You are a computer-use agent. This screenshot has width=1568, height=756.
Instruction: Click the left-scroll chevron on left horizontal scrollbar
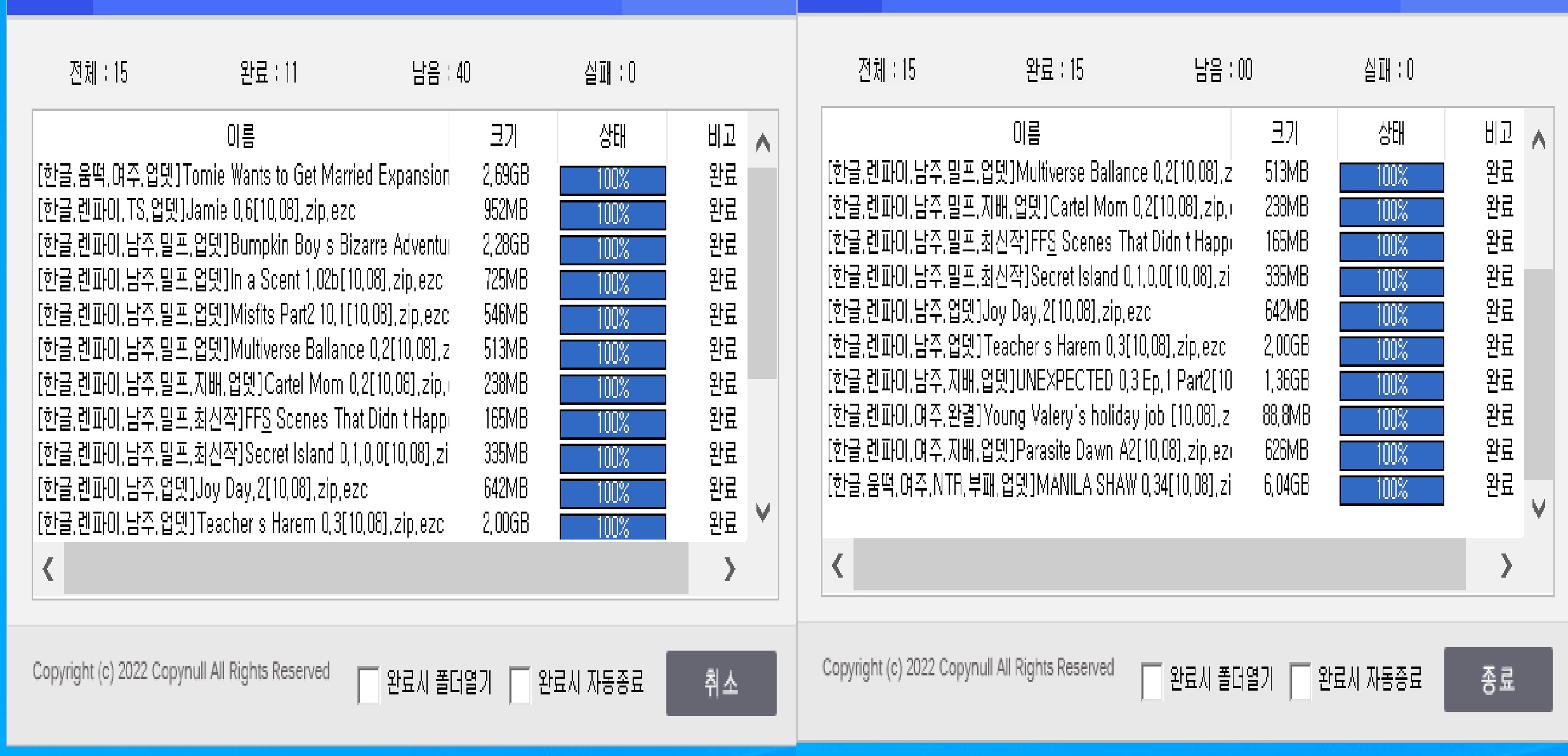coord(46,570)
